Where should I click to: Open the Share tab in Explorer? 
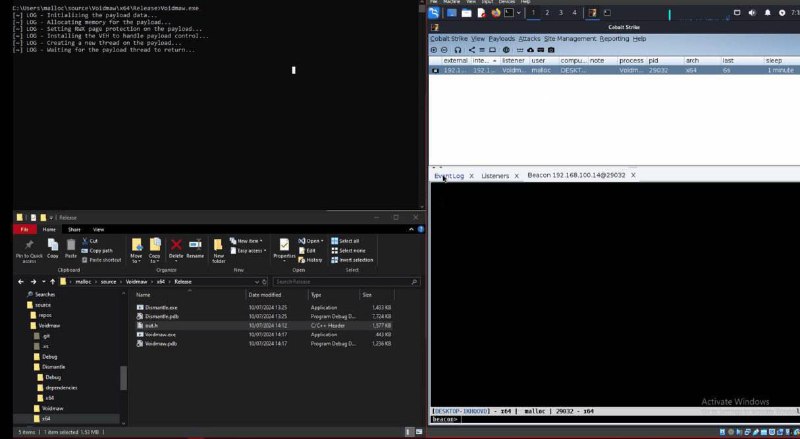(74, 230)
